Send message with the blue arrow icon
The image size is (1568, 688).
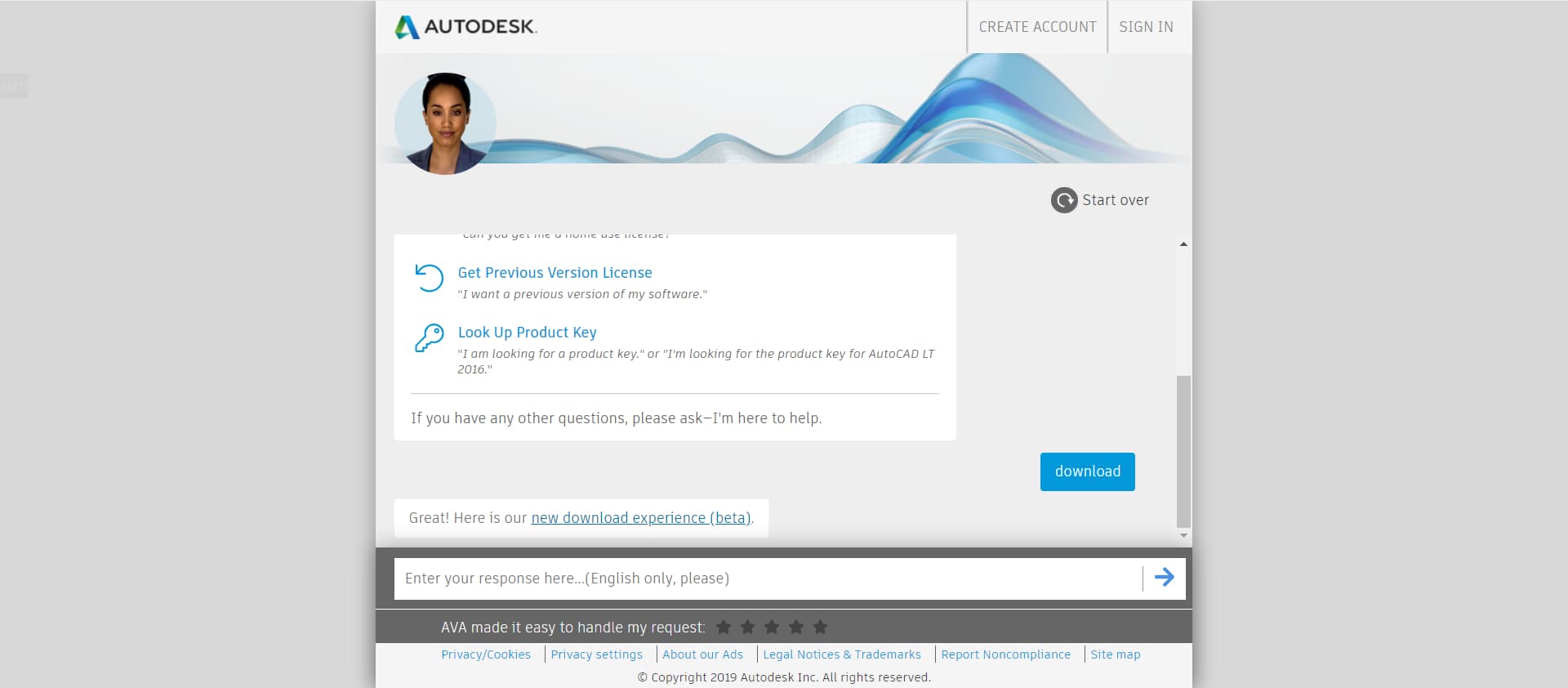[1164, 578]
